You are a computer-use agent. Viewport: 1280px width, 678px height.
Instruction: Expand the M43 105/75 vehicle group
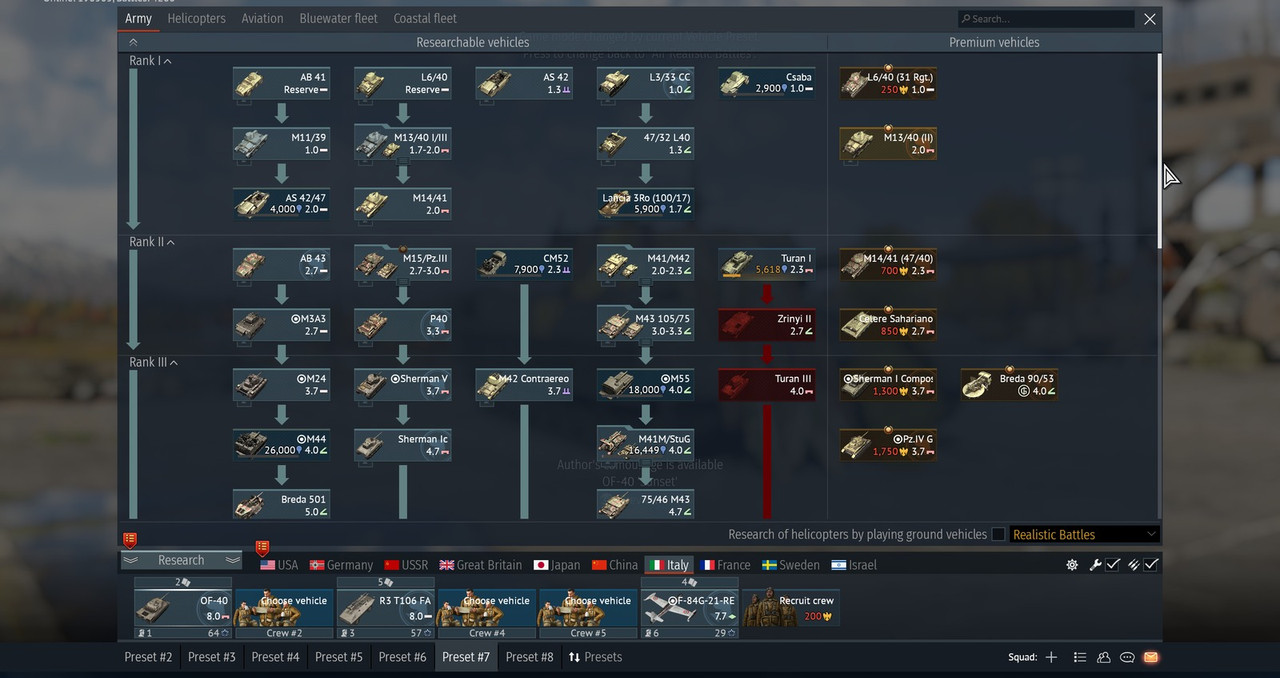[645, 325]
